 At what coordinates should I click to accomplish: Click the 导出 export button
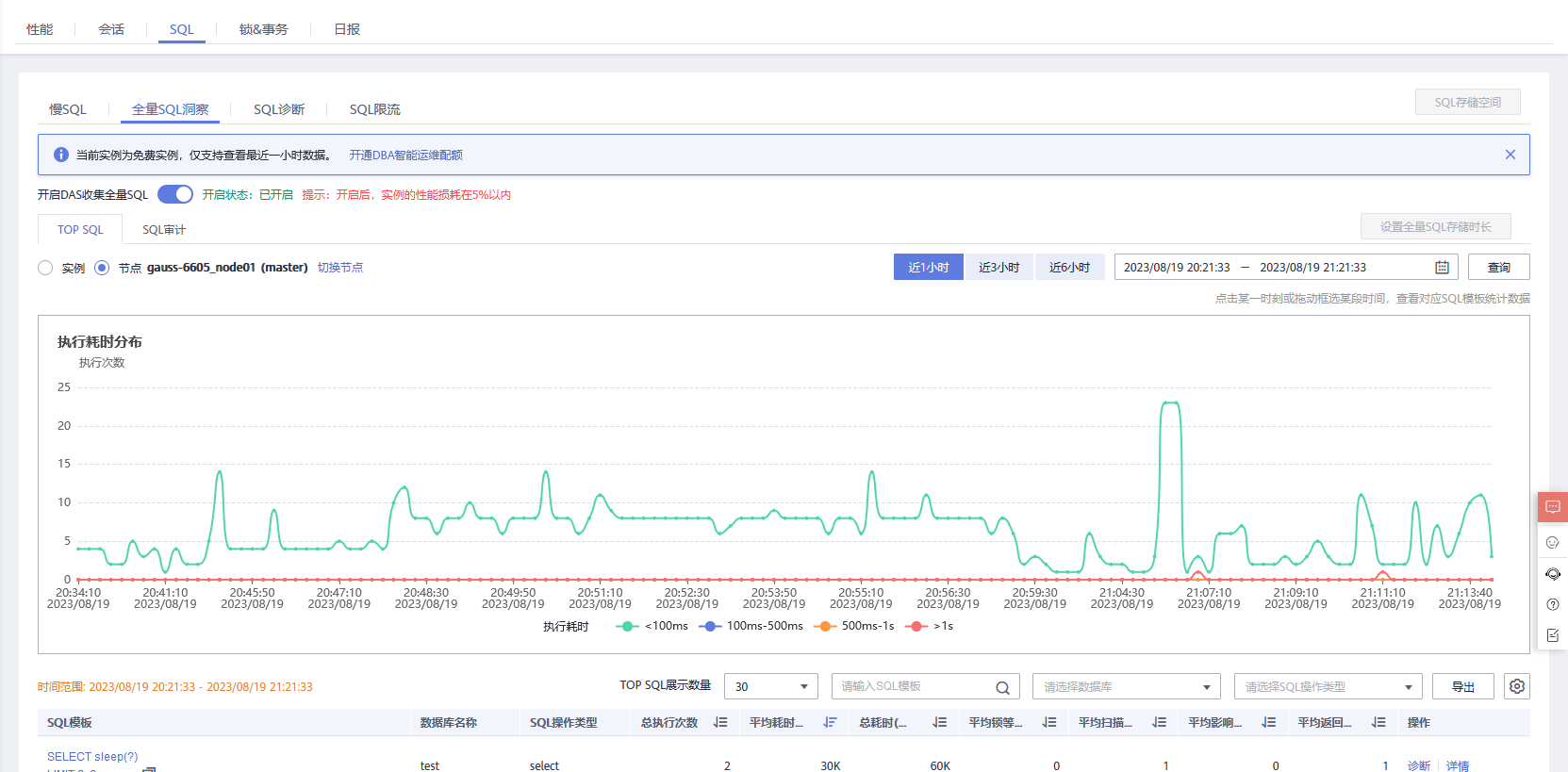tap(1463, 686)
